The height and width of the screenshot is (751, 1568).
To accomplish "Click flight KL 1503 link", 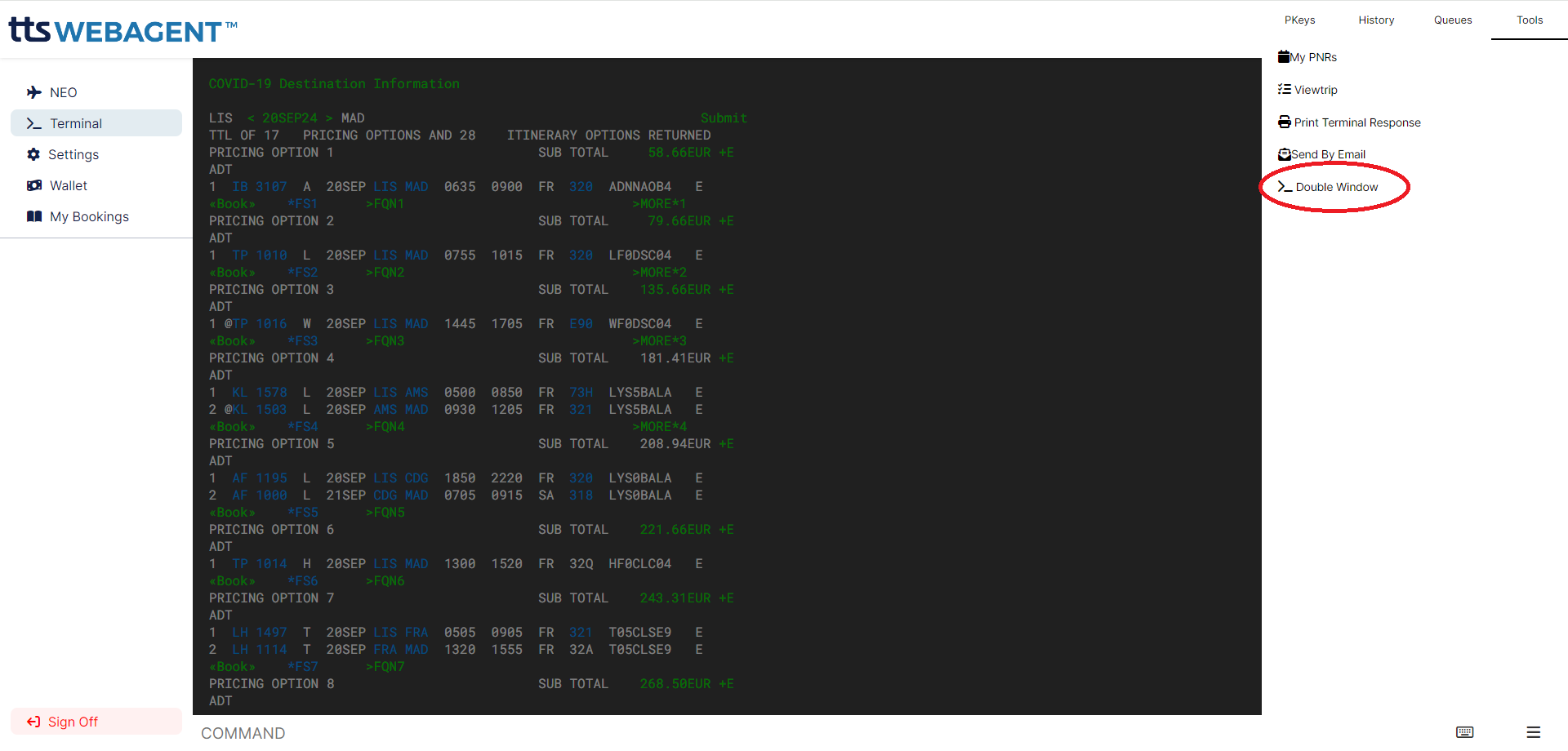I will tap(260, 410).
